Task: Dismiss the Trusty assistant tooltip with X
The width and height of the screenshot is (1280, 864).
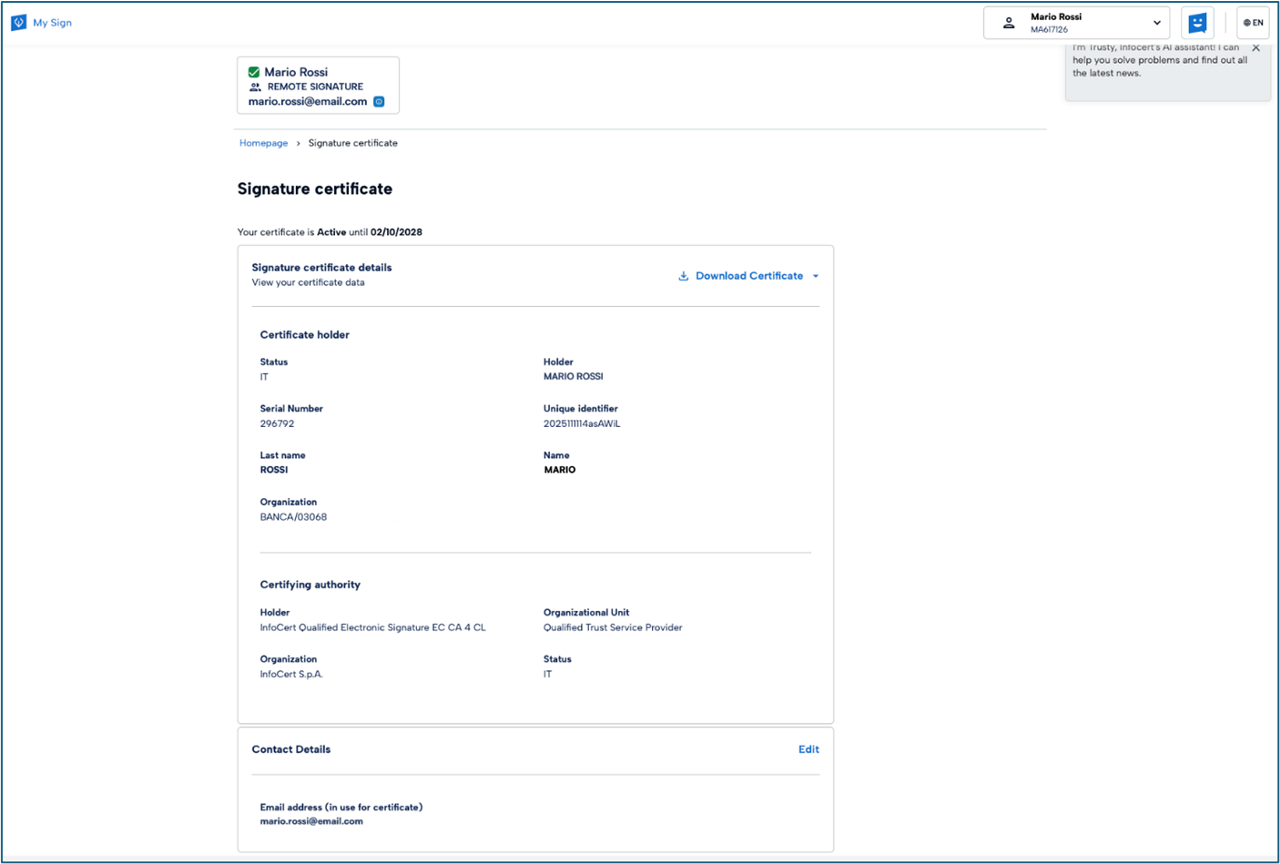Action: tap(1256, 48)
